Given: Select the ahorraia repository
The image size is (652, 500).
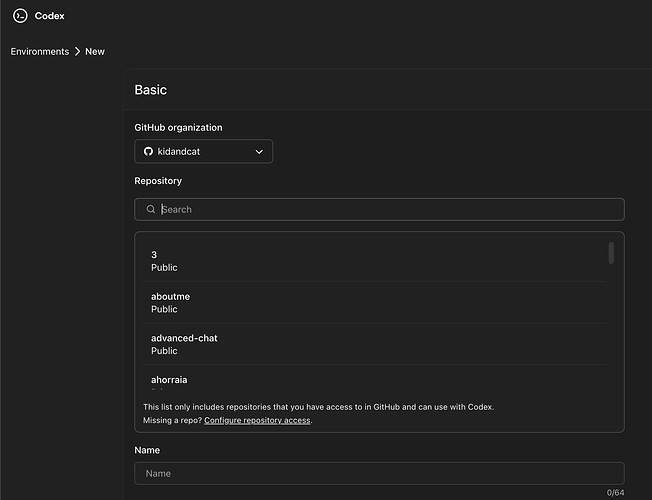Looking at the screenshot, I should [x=374, y=379].
